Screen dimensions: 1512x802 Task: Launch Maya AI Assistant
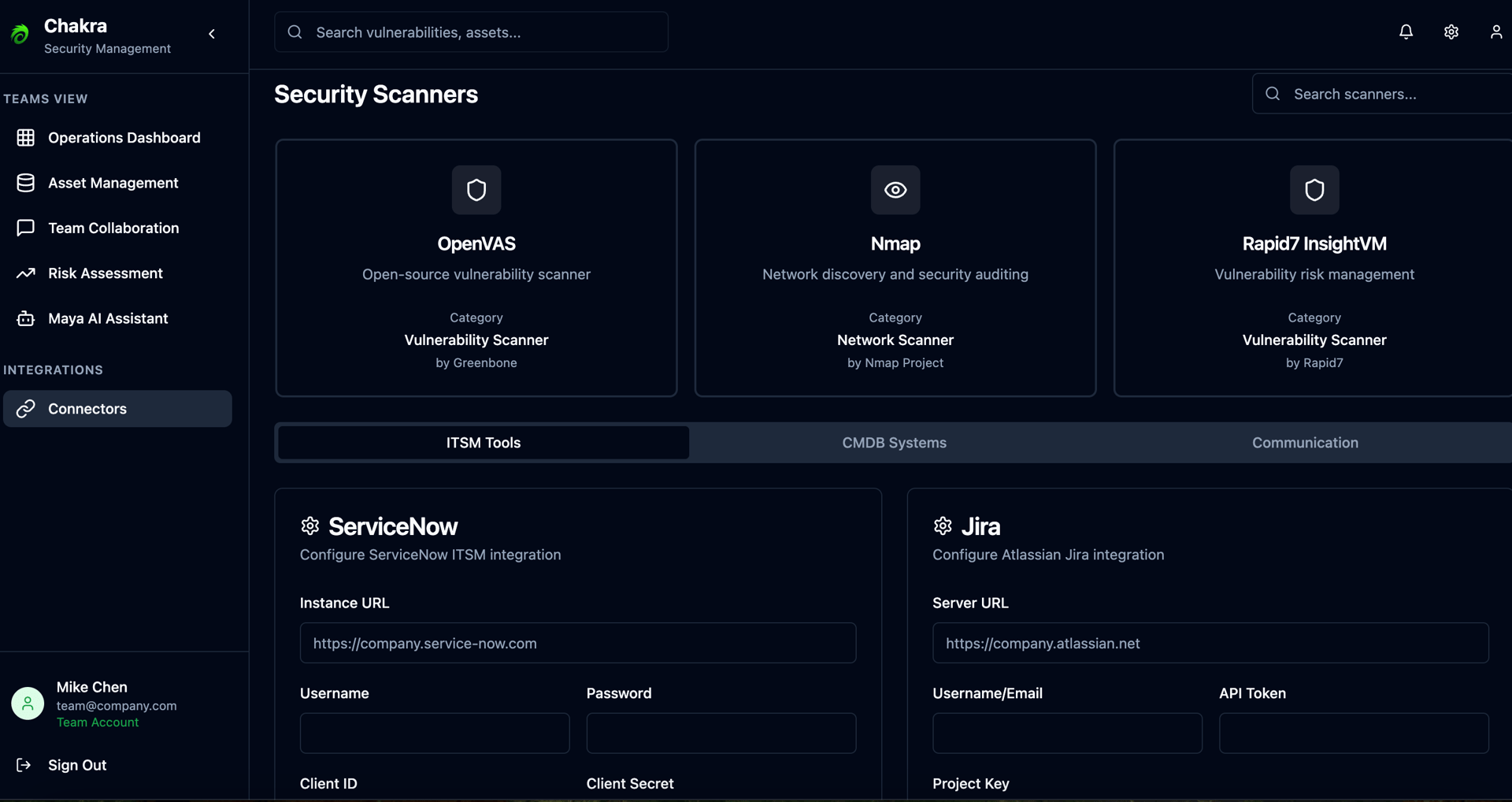pyautogui.click(x=117, y=318)
